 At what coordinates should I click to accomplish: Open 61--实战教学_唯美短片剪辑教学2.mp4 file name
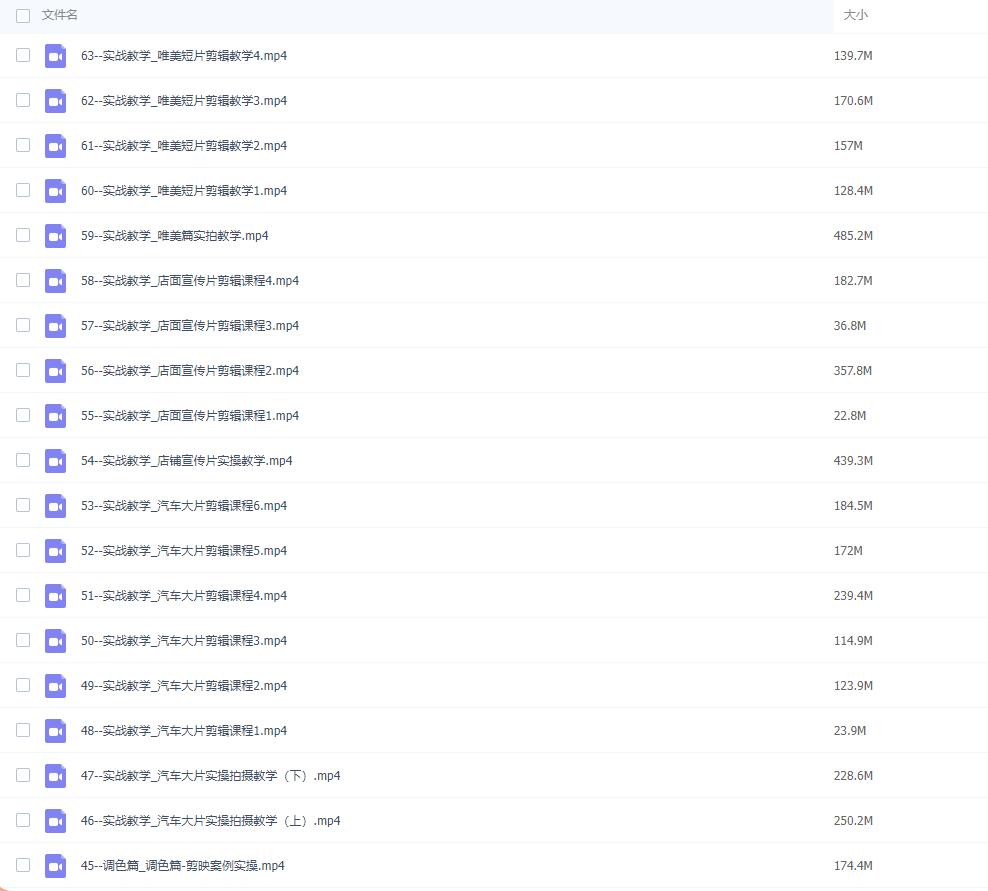(184, 146)
